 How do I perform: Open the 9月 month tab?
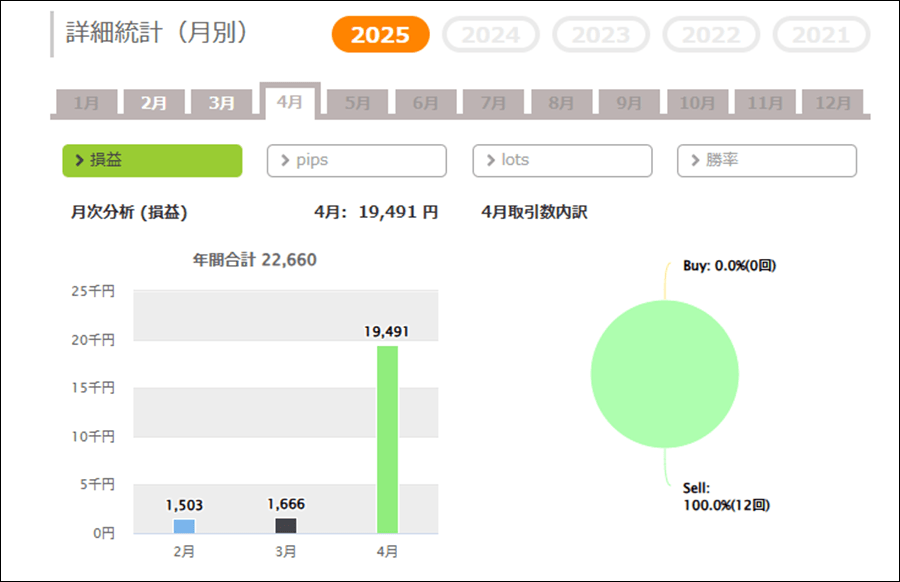coord(629,102)
